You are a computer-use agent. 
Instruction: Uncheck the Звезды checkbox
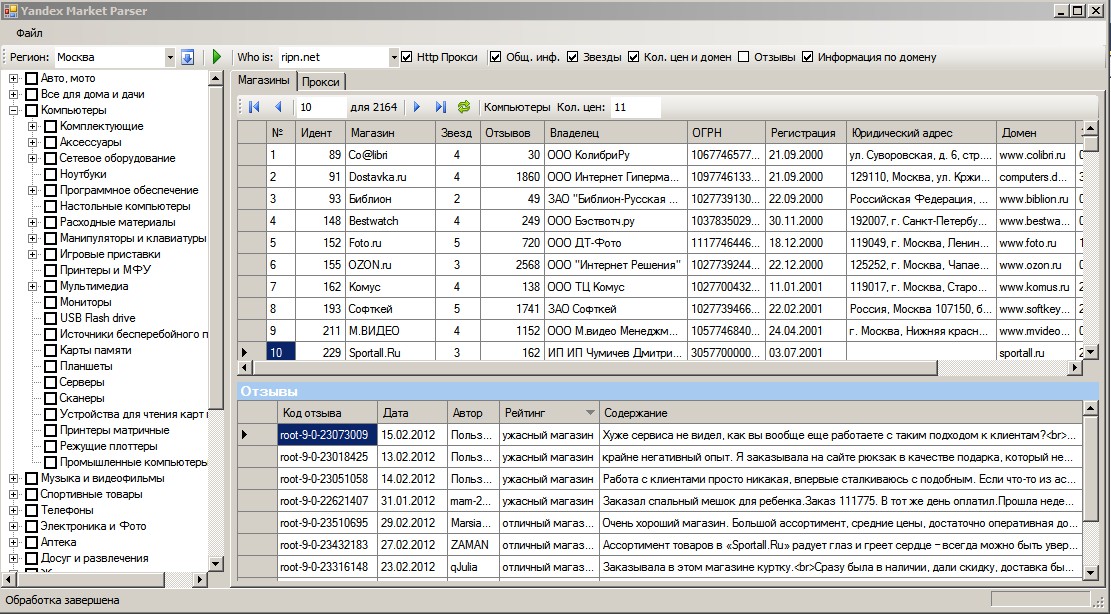pyautogui.click(x=573, y=57)
